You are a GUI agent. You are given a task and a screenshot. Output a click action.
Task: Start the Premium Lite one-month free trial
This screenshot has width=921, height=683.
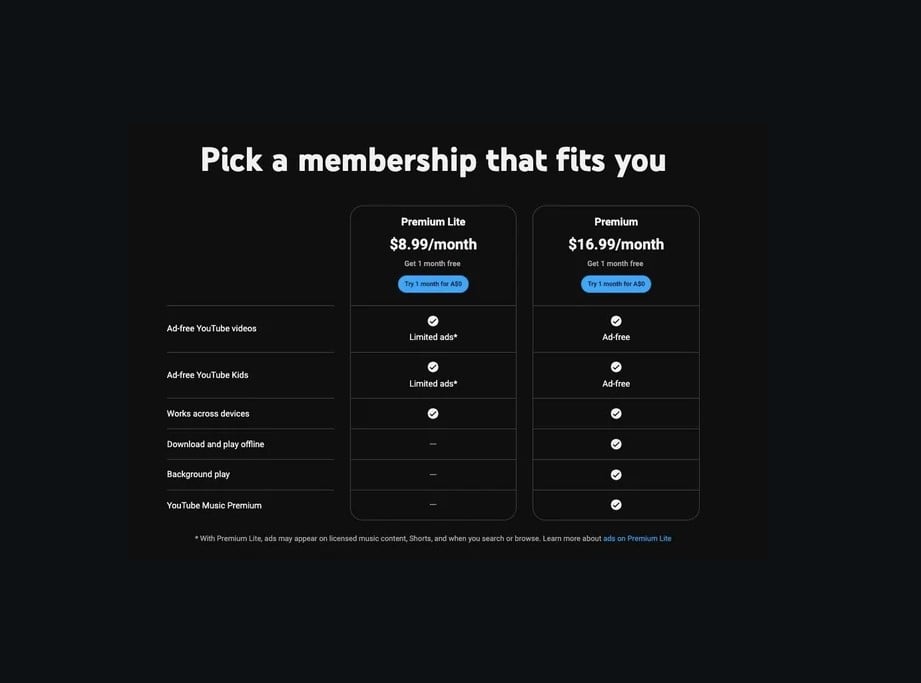point(433,284)
